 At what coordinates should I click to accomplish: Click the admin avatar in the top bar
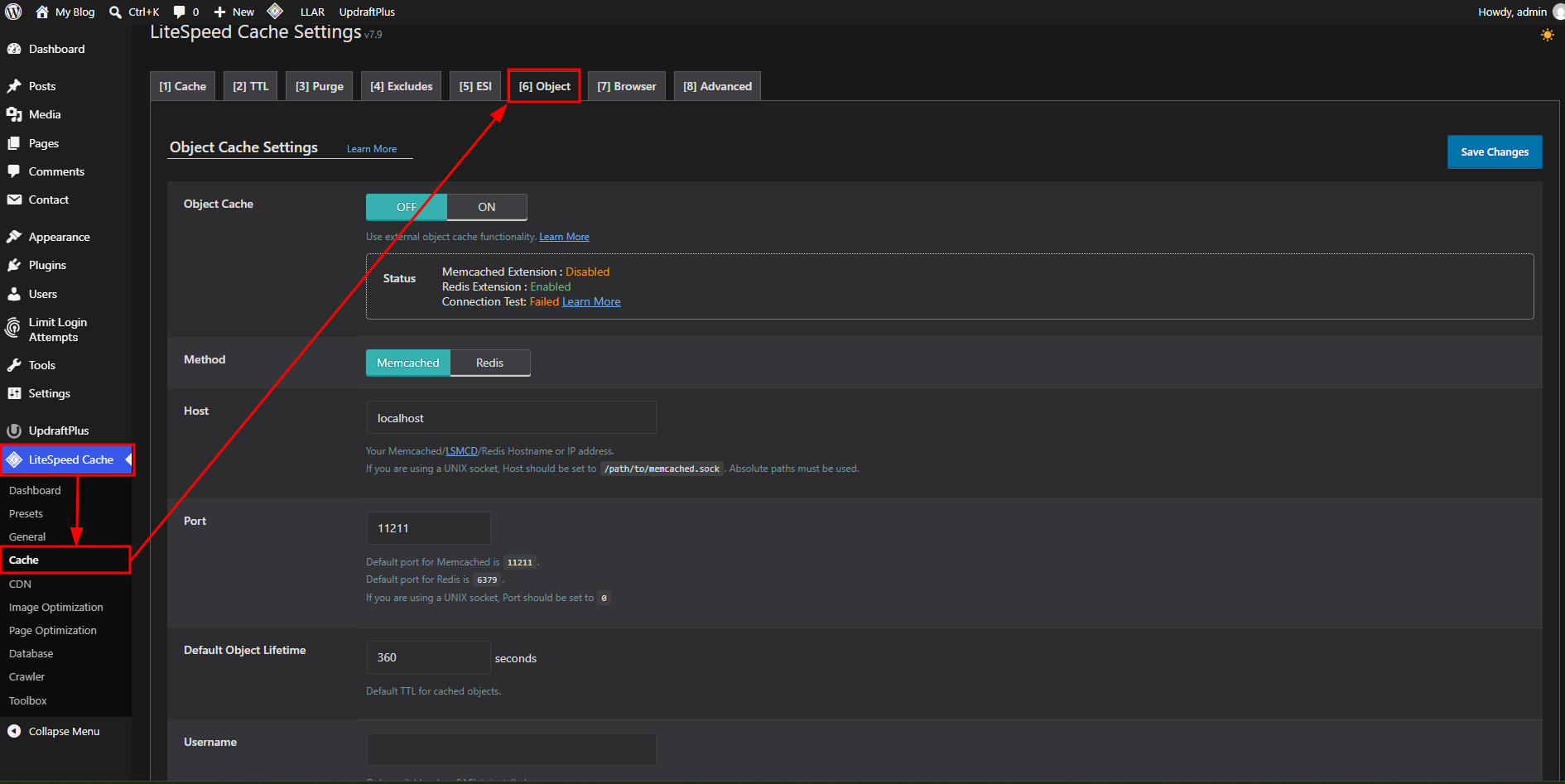point(1558,12)
